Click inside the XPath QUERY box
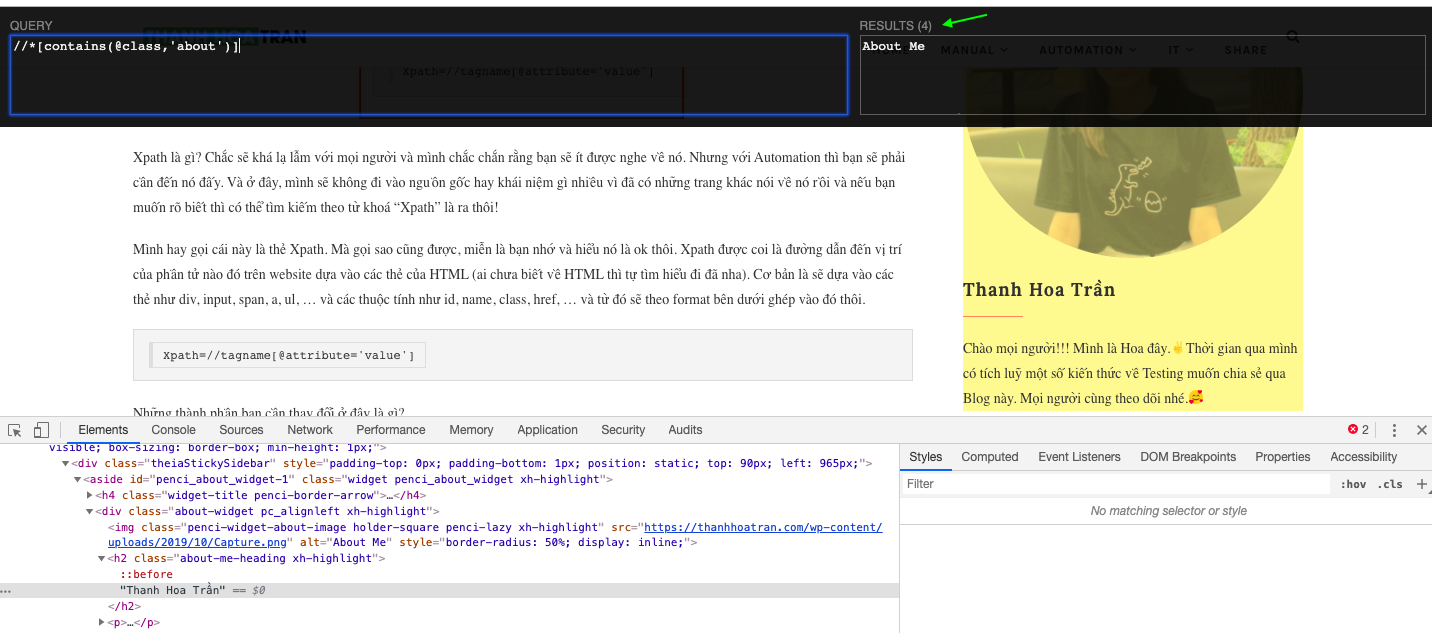The width and height of the screenshot is (1432, 633). tap(429, 75)
